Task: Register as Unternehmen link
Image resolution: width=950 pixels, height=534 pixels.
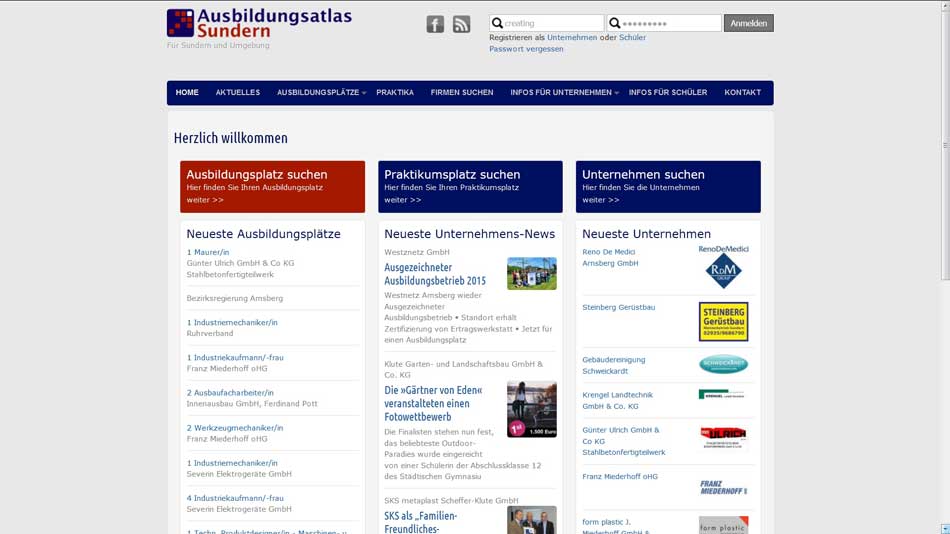Action: point(572,37)
